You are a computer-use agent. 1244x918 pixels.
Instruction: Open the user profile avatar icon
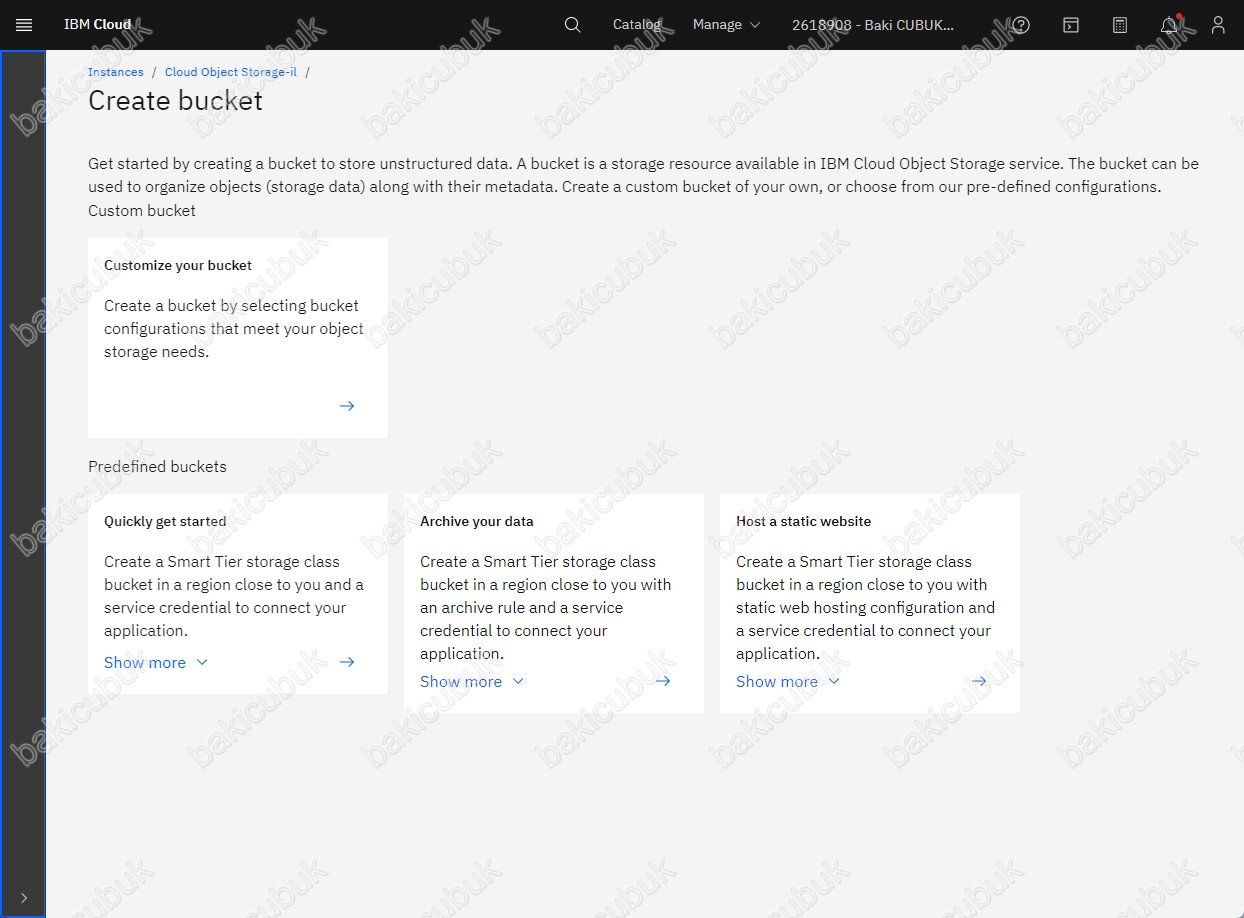(x=1218, y=25)
